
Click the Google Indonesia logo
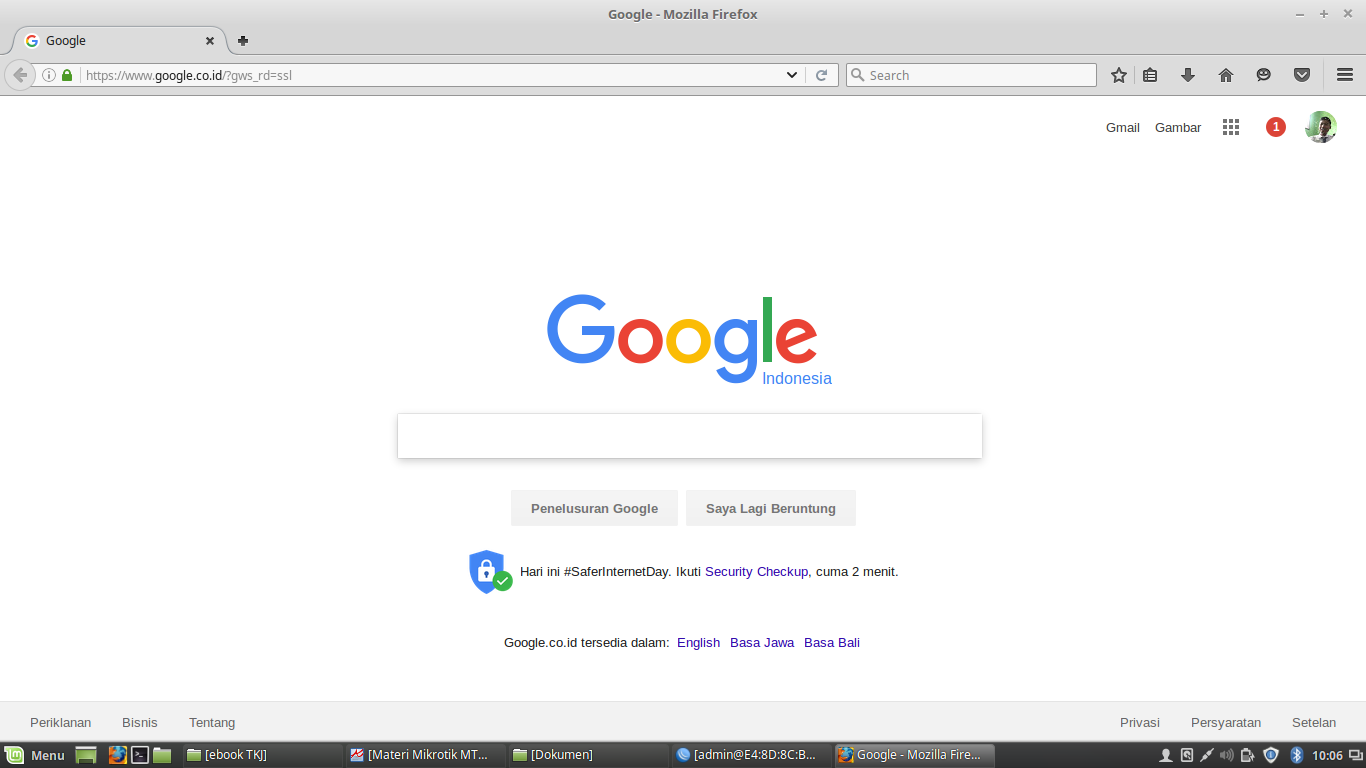tap(690, 339)
